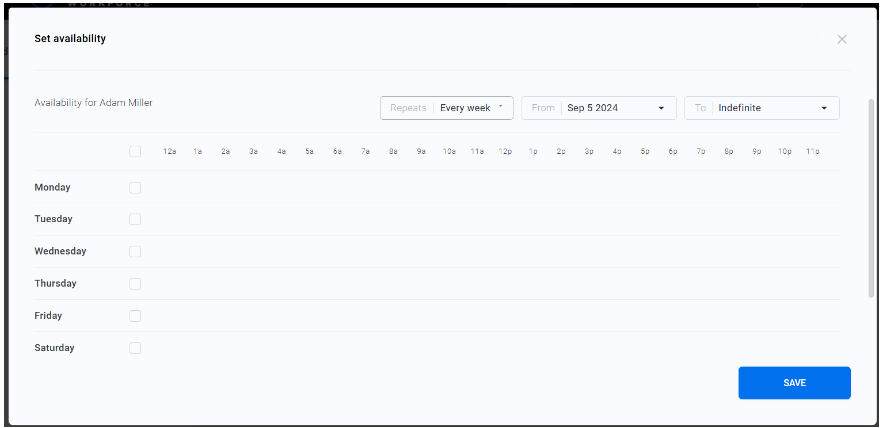Screen dimensions: 882x428
Task: Click the 5p hour column label
Action: 645,152
